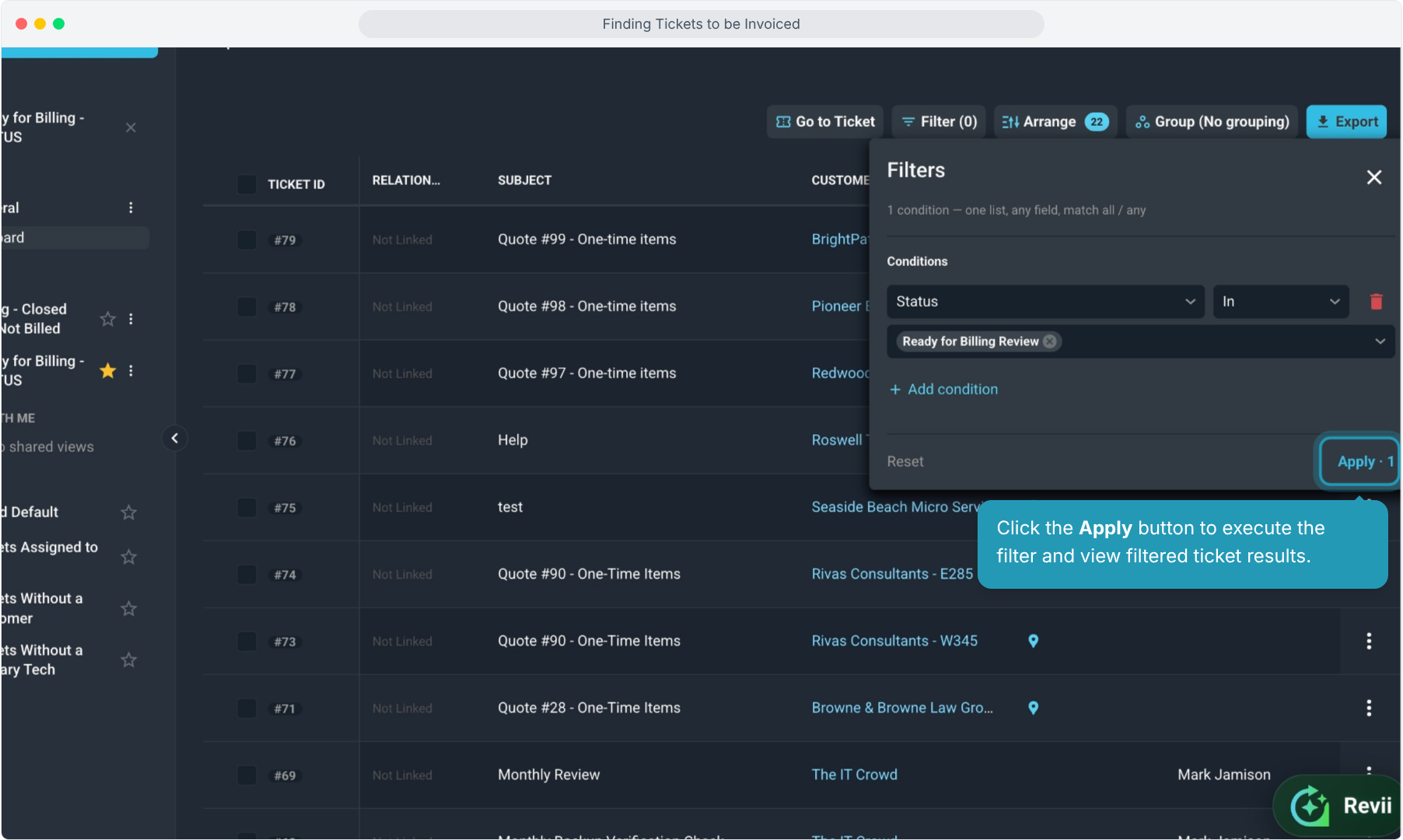Open options for the starred Billing view

[131, 371]
